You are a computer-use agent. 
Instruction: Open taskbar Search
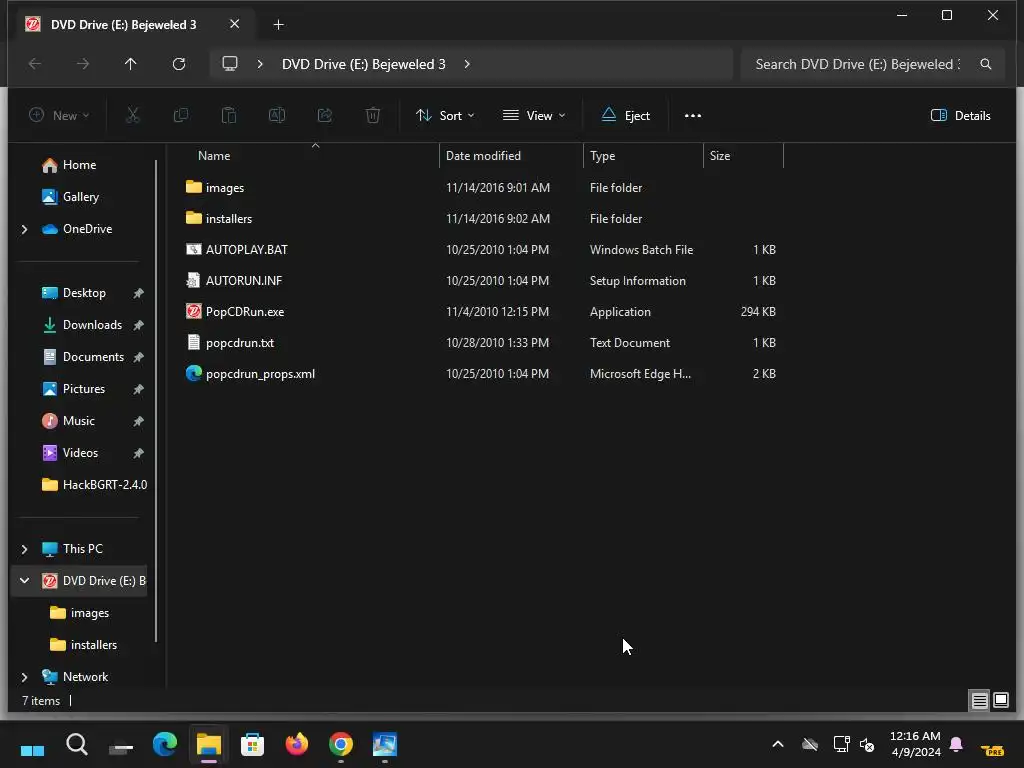pos(76,744)
